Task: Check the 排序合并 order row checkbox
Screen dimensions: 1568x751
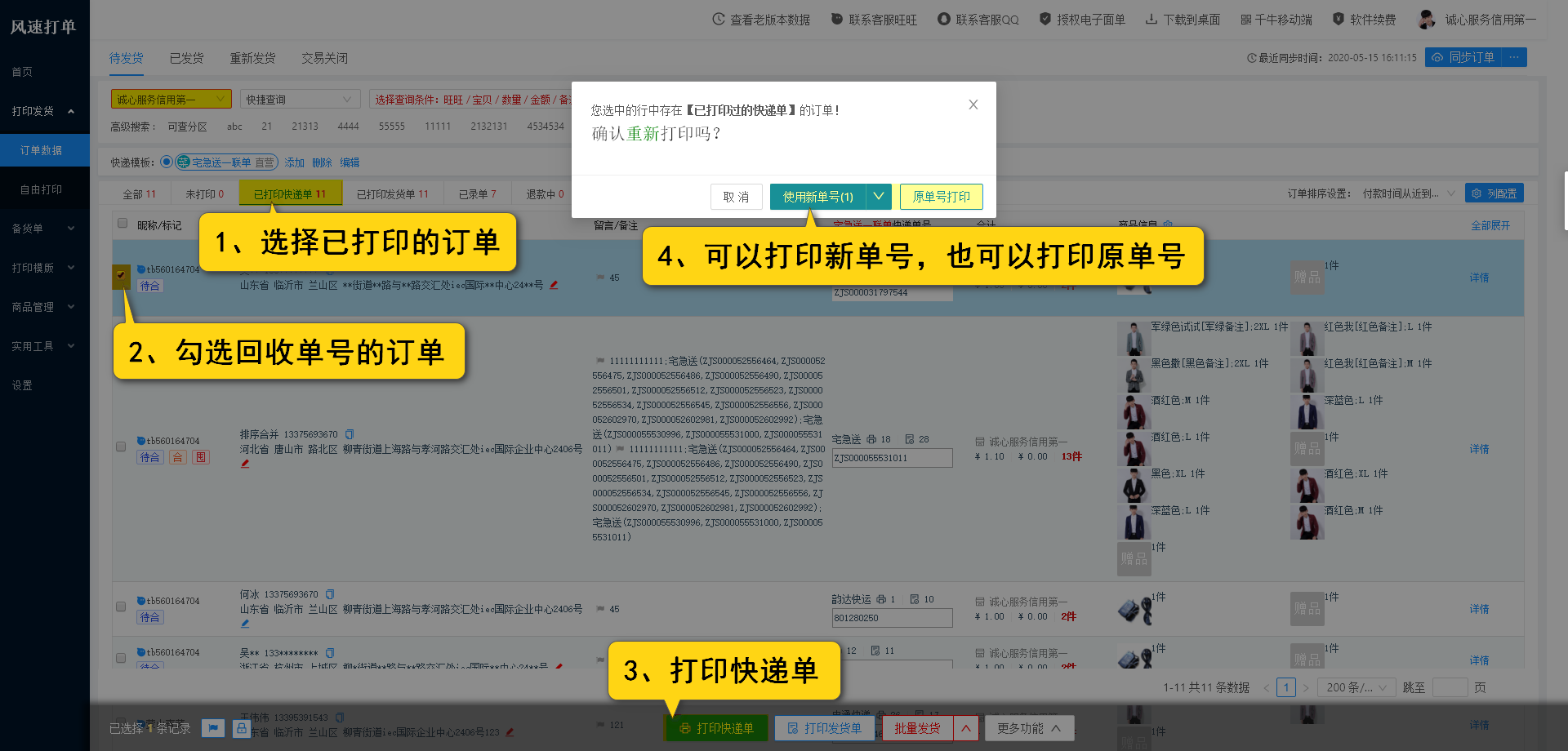Action: pos(121,447)
